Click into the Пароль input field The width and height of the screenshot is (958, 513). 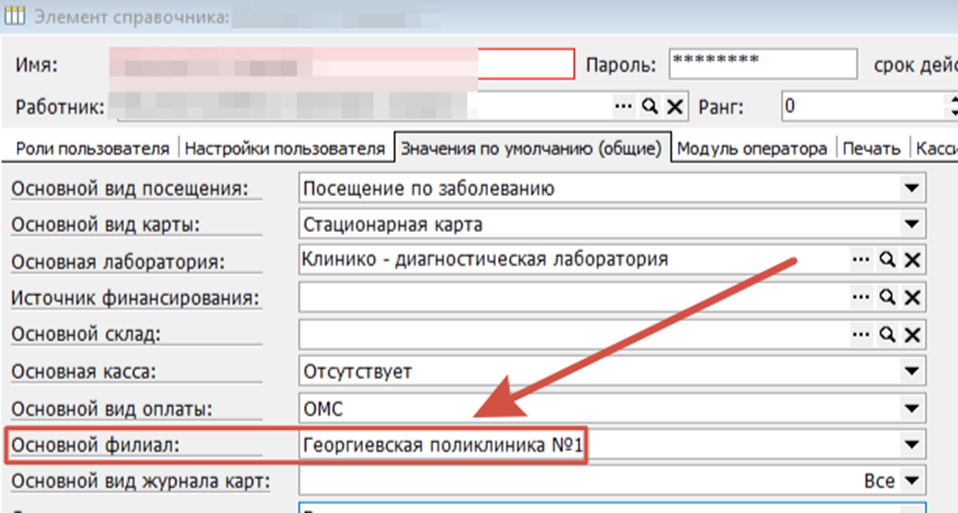click(x=762, y=64)
